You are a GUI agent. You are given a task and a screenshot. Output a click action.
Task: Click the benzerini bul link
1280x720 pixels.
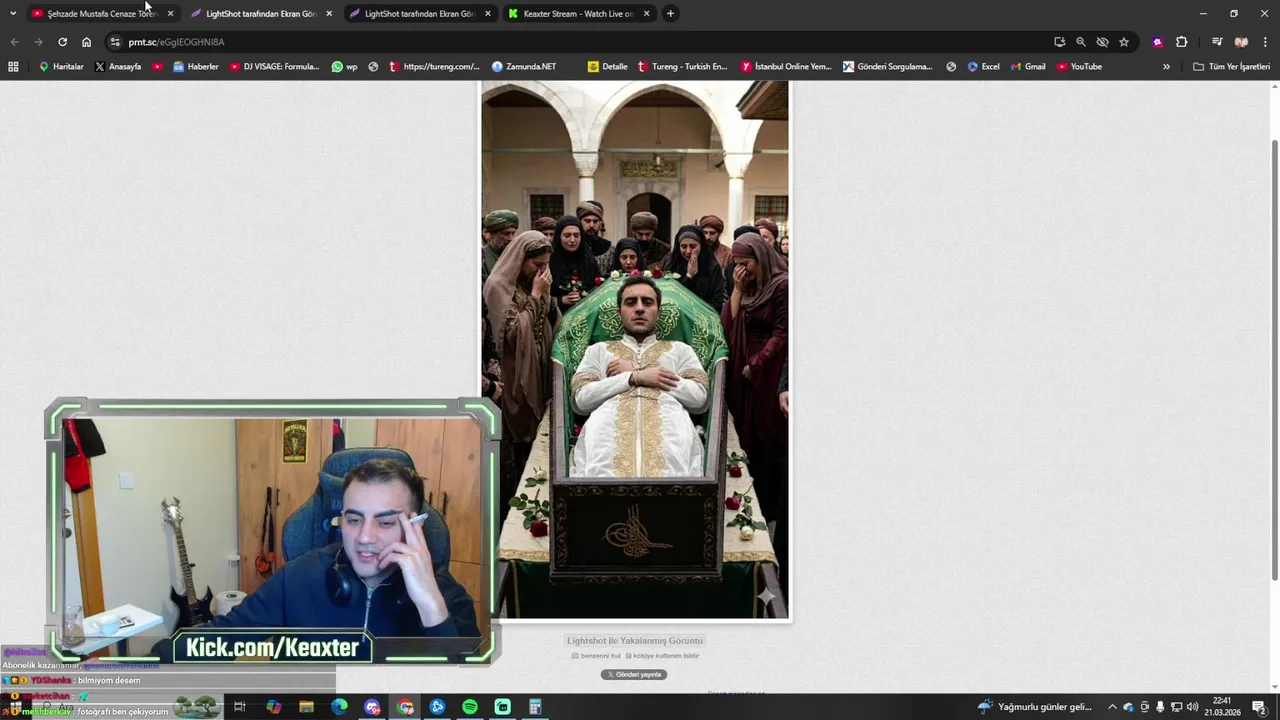[596, 656]
